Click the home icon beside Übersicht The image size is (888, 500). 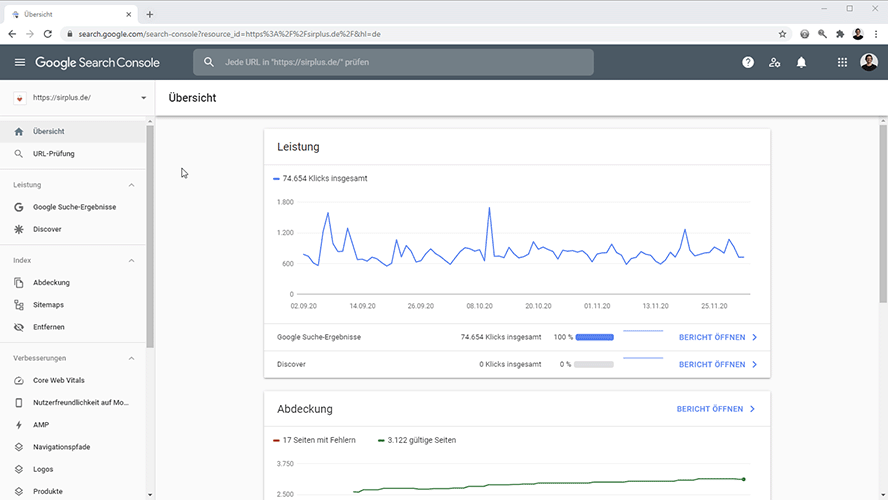[19, 131]
